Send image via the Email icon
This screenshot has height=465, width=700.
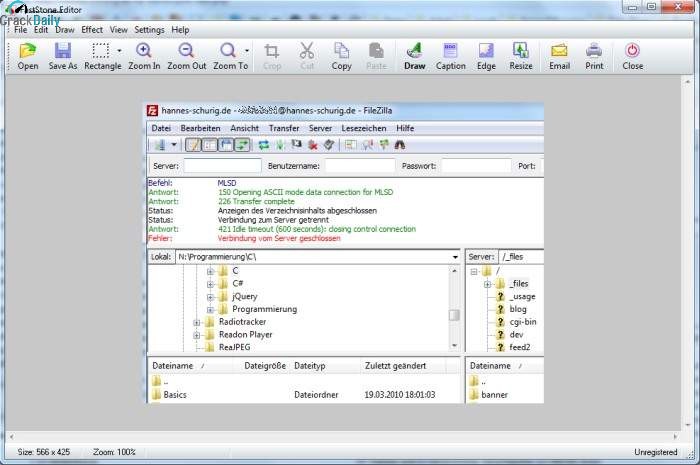pos(559,56)
